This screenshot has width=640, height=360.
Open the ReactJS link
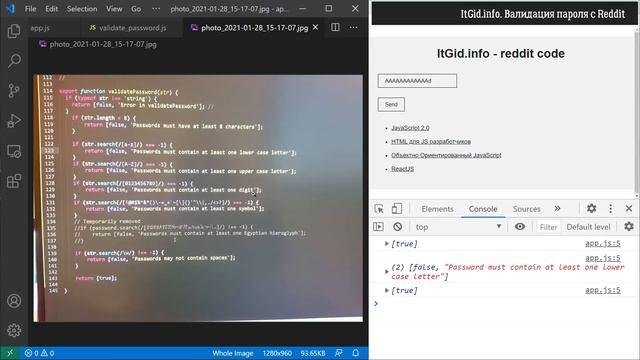click(x=402, y=169)
